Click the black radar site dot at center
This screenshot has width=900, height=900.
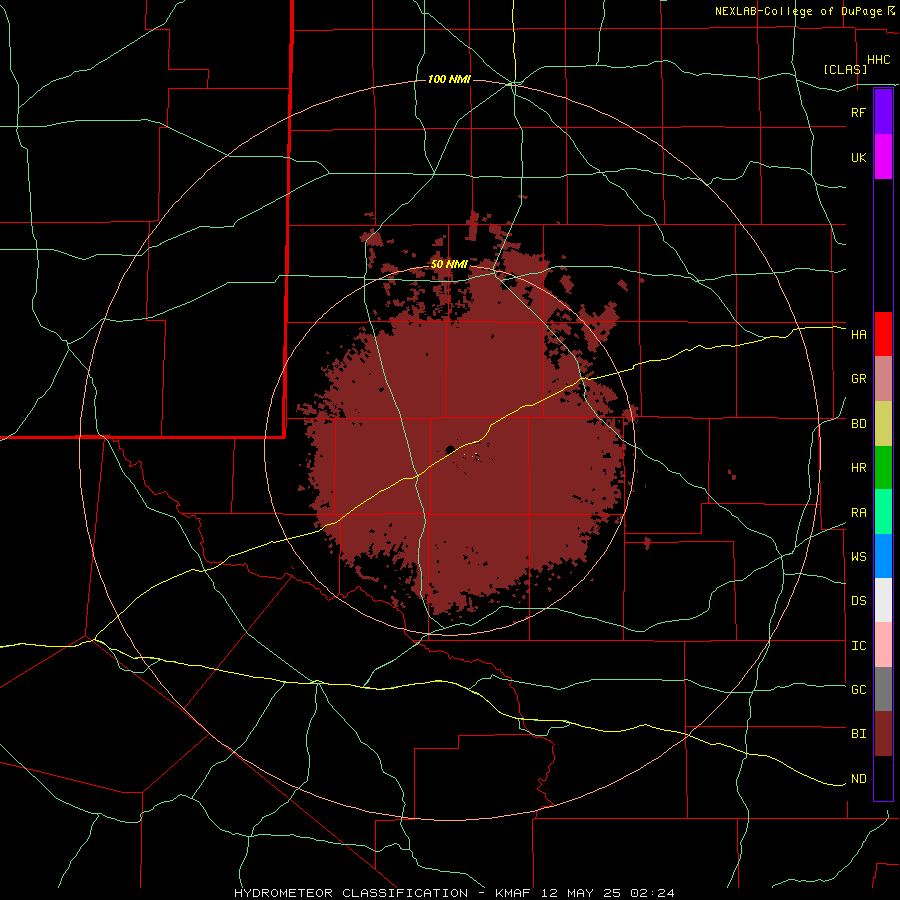[450, 449]
